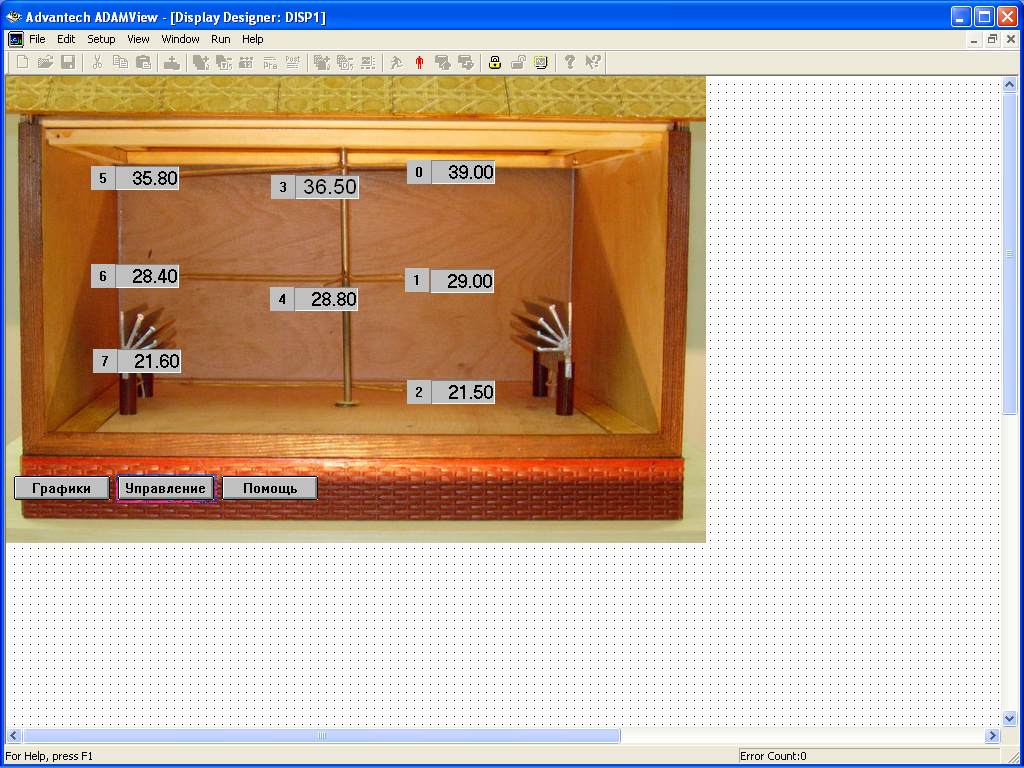
Task: Click the Графики button
Action: [x=62, y=488]
